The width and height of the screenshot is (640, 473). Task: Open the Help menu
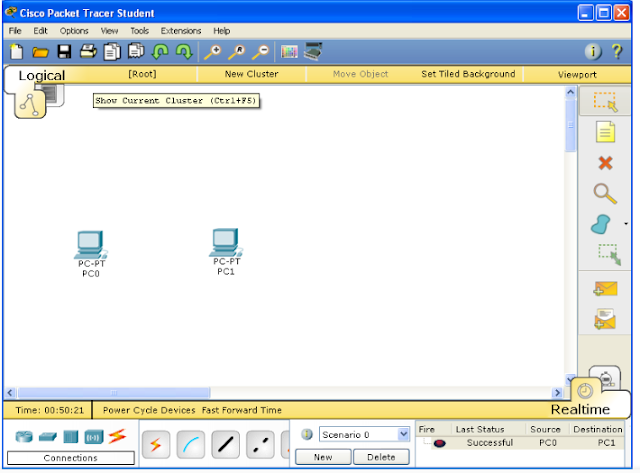(x=222, y=31)
